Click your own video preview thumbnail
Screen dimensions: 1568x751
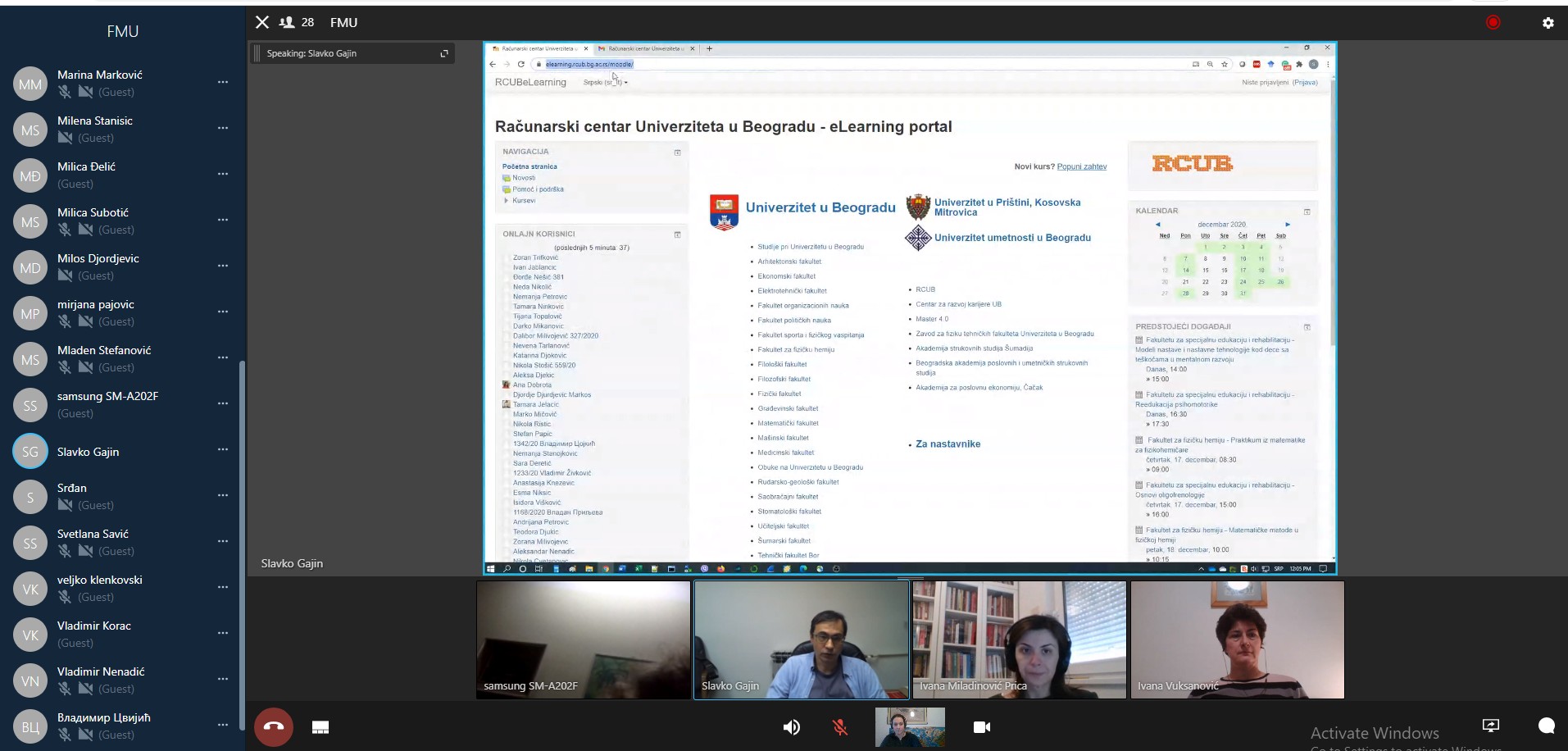coord(910,727)
